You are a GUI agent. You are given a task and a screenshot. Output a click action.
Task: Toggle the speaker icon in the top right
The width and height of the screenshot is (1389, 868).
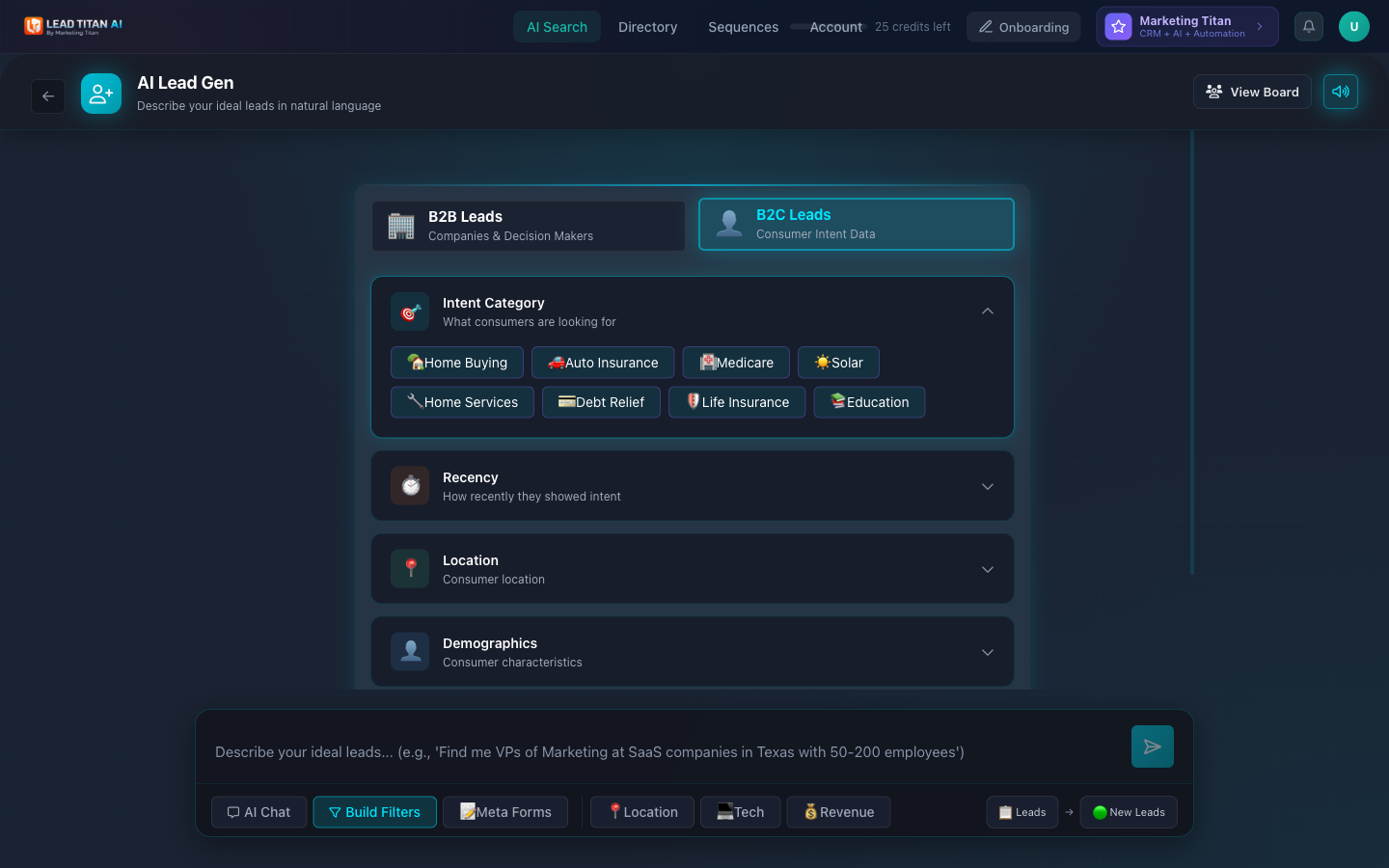[1340, 91]
